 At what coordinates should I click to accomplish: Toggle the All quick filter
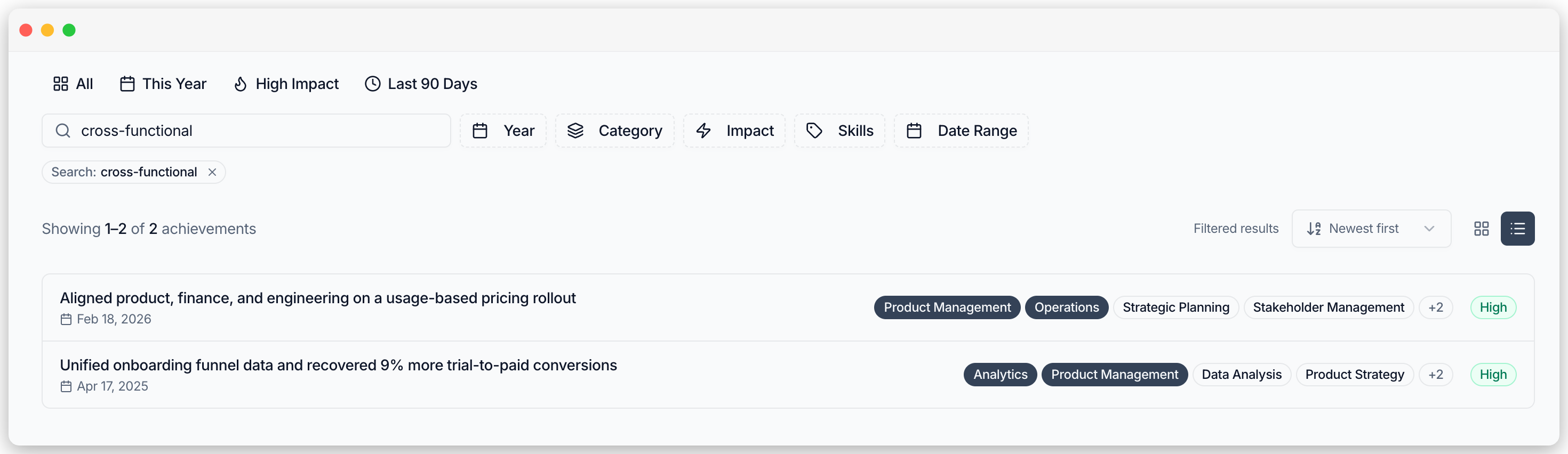pyautogui.click(x=73, y=84)
